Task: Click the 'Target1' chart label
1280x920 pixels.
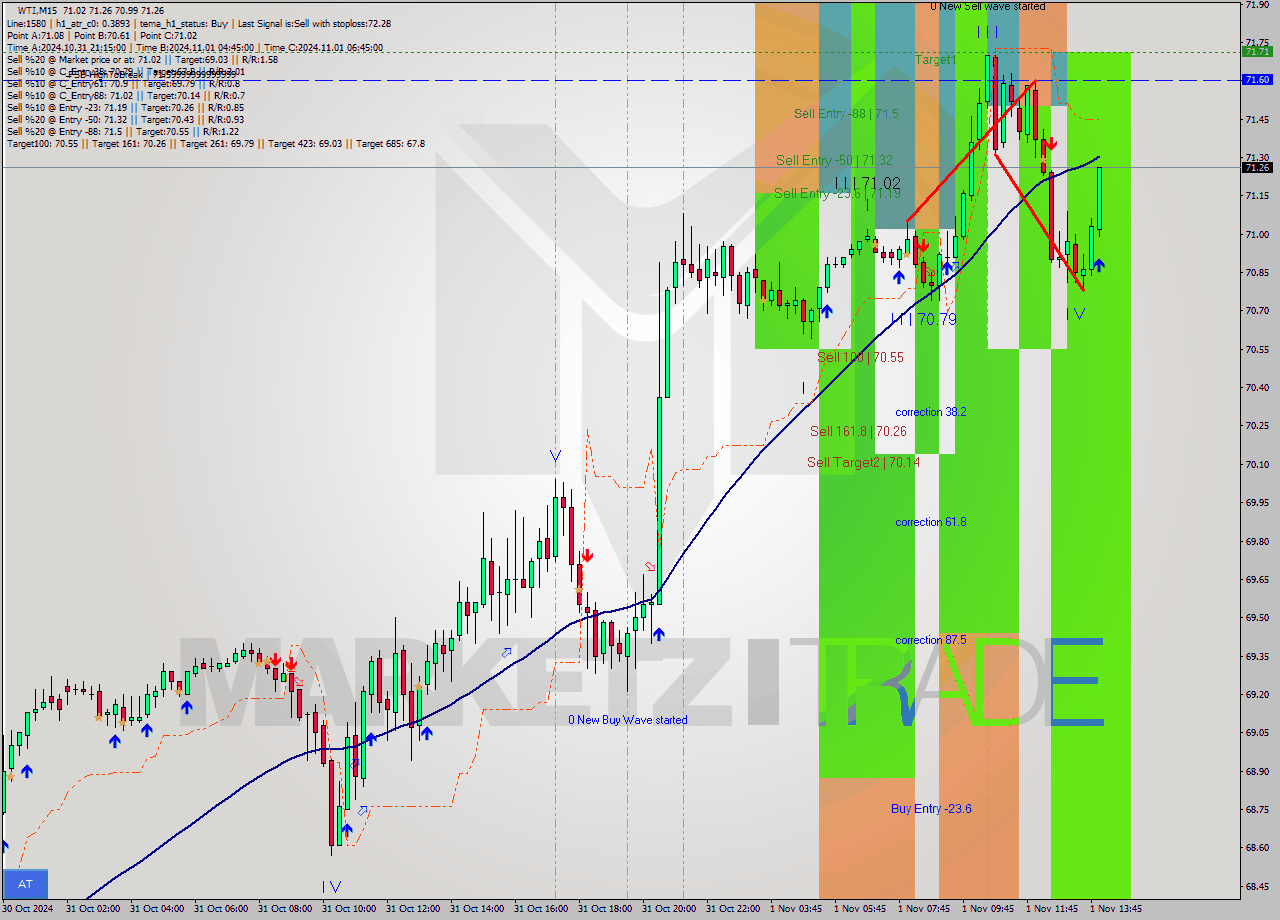Action: (x=935, y=60)
